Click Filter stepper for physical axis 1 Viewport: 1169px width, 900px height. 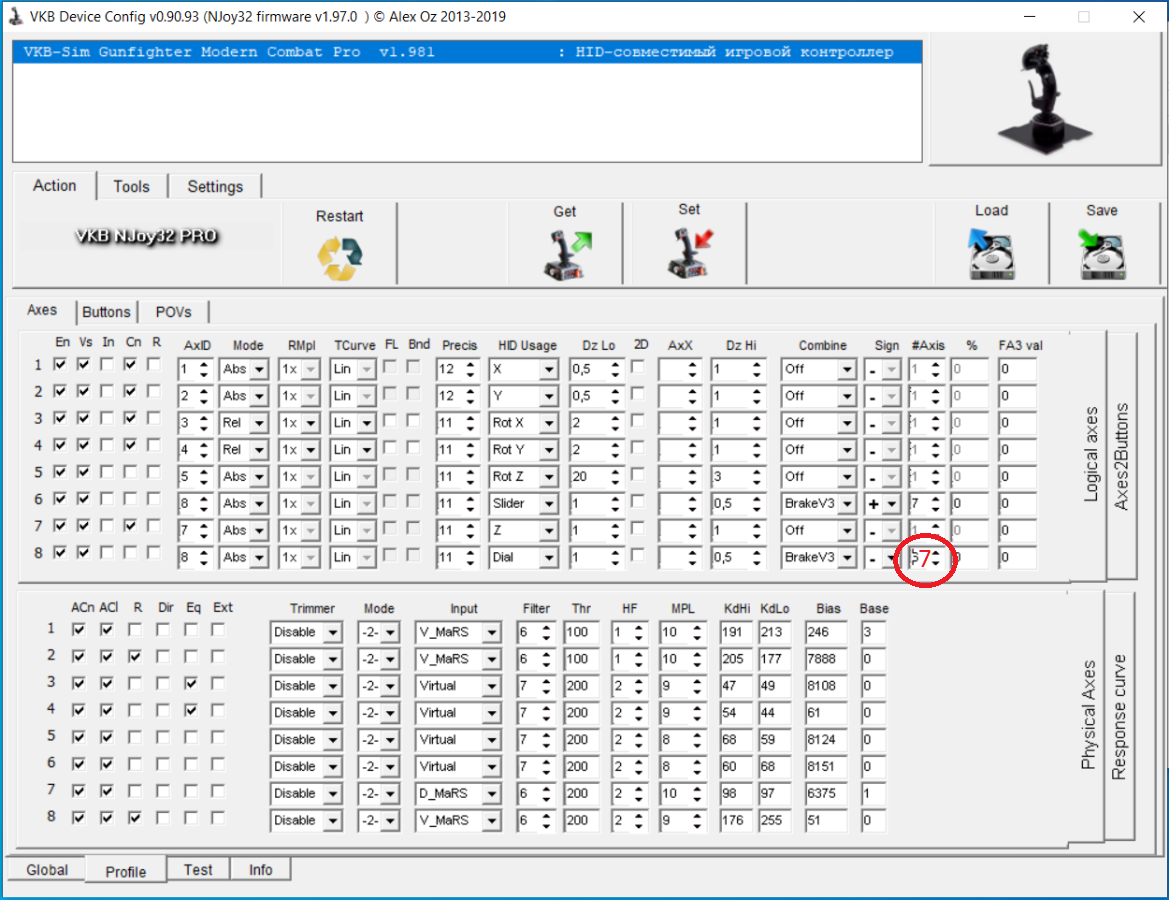point(546,632)
